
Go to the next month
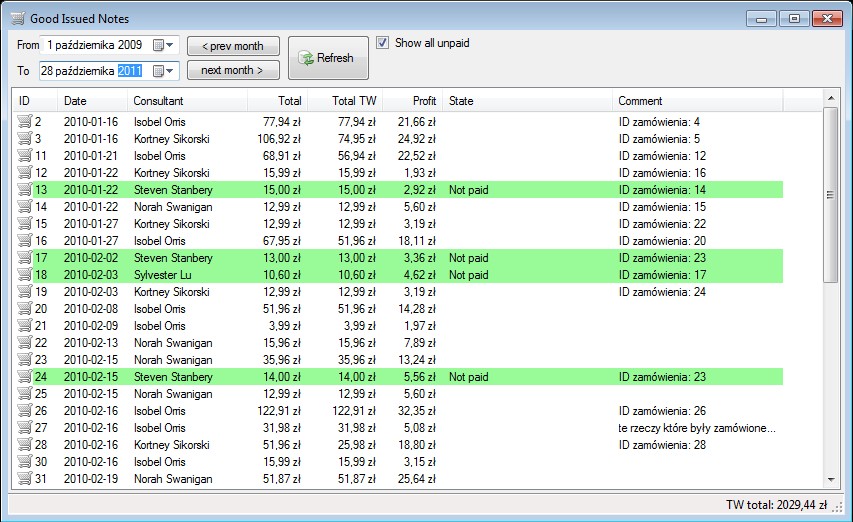(233, 70)
